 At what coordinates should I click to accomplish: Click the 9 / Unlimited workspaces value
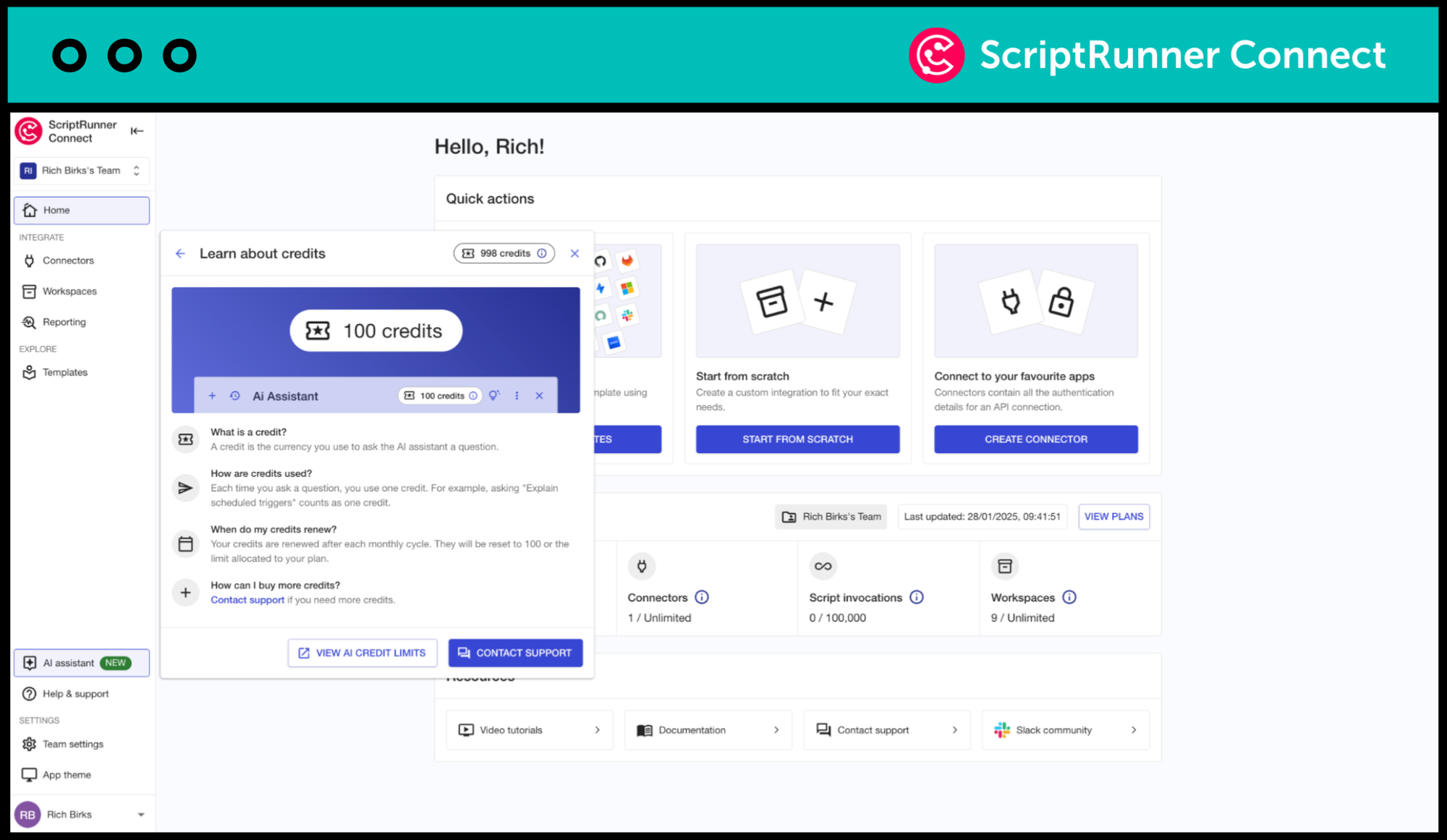coord(1022,618)
